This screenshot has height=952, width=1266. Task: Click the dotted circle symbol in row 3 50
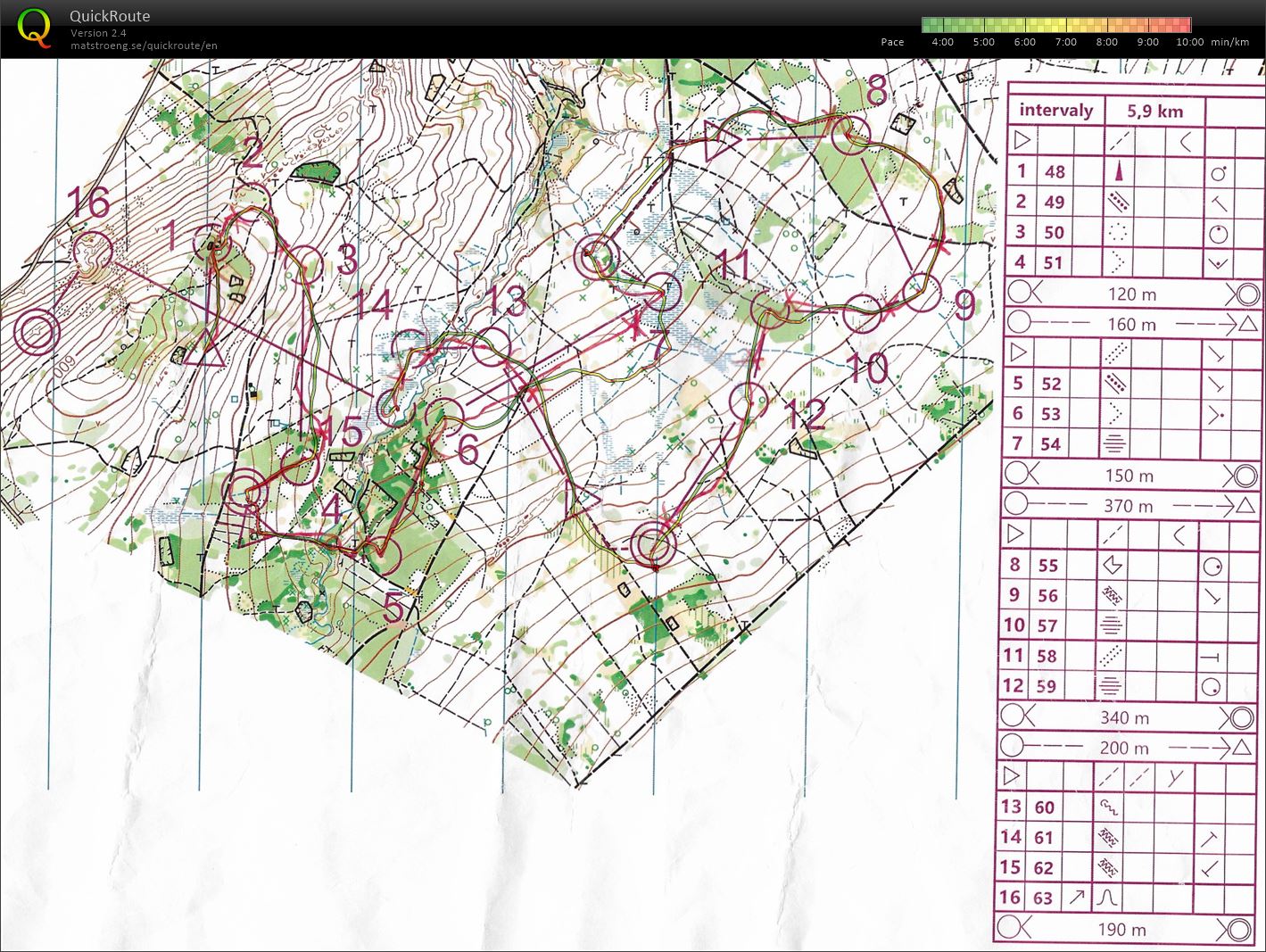coord(1116,232)
